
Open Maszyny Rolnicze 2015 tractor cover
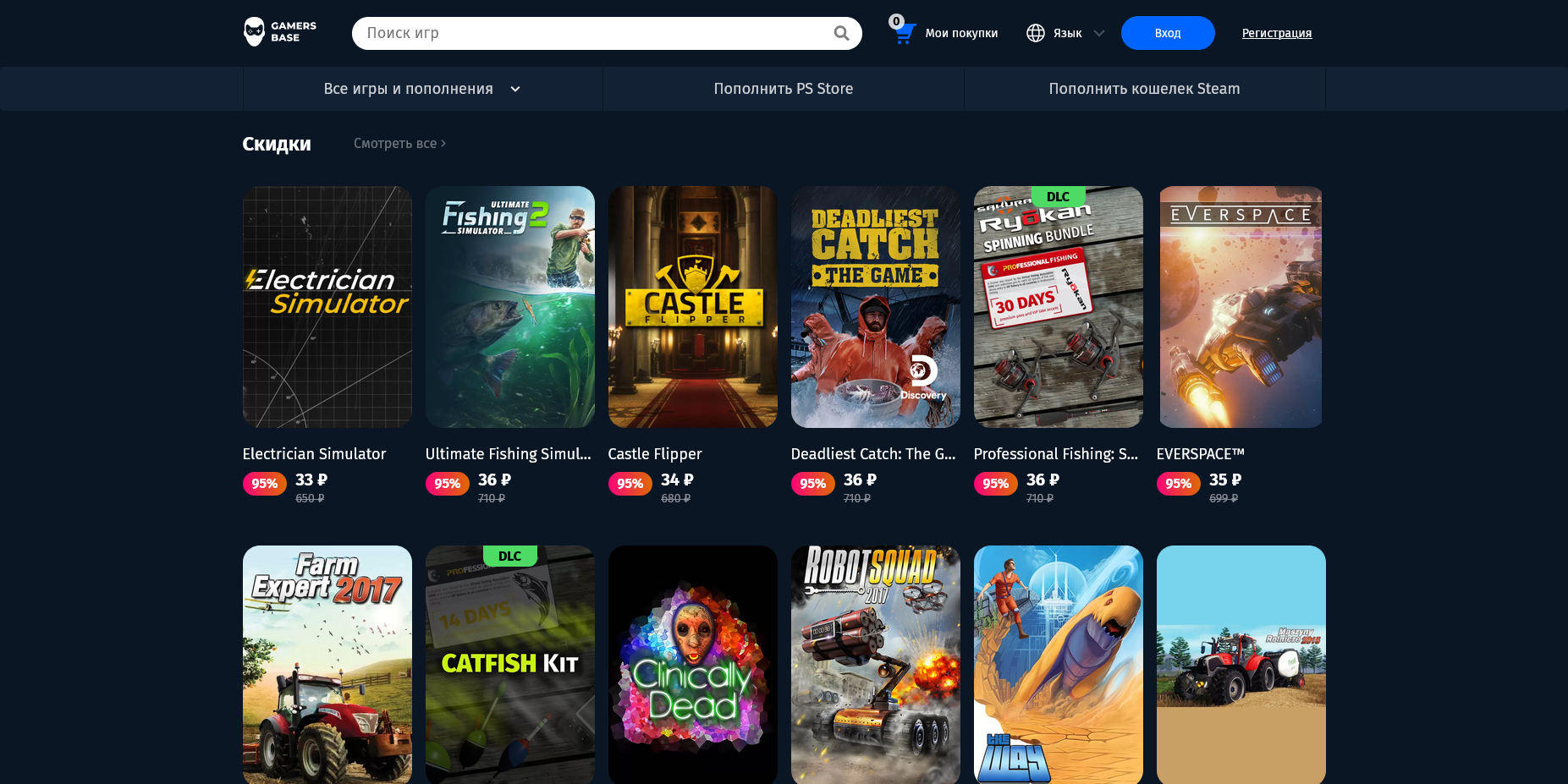1241,665
